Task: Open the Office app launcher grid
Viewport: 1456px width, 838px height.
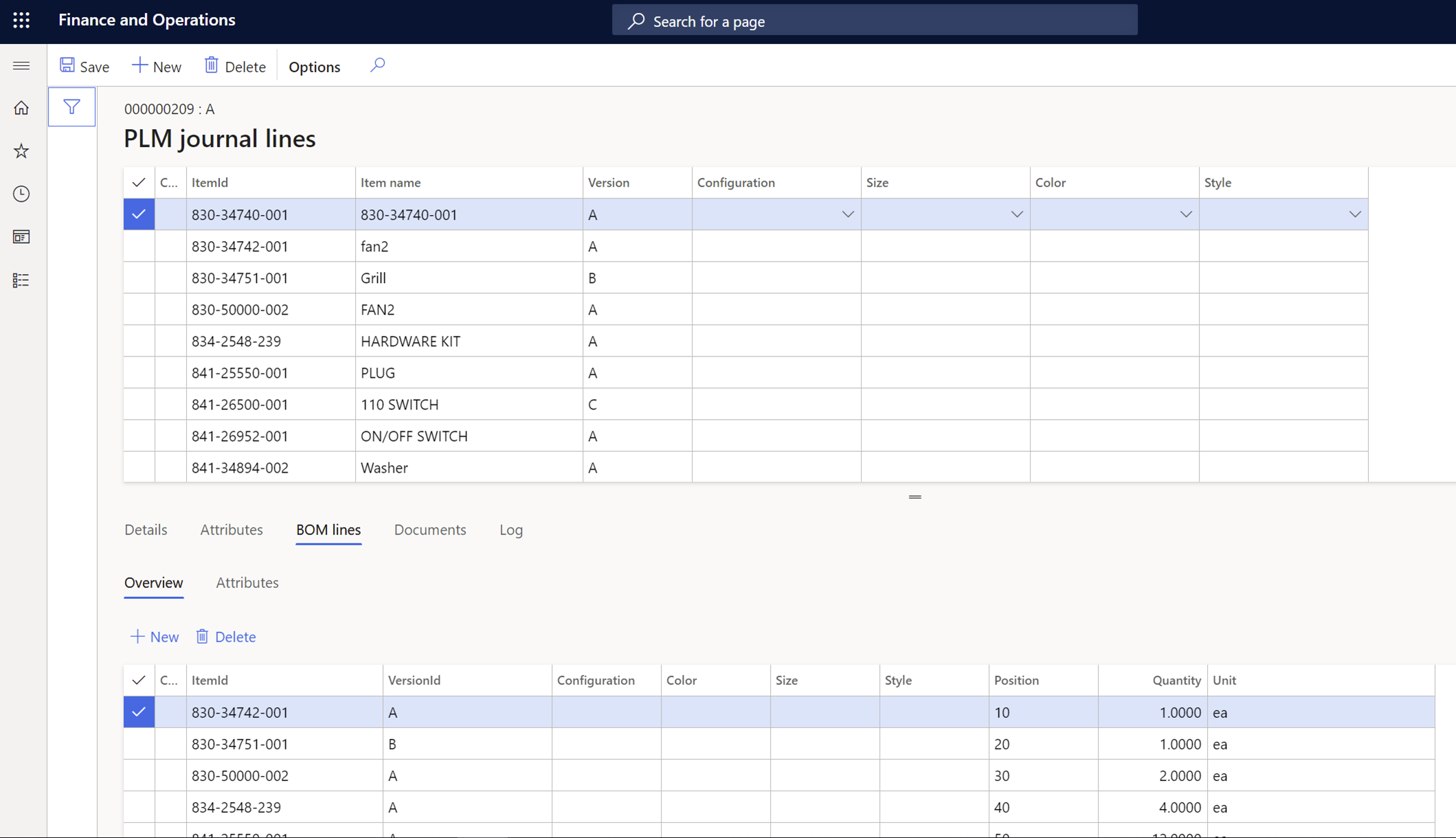Action: pyautogui.click(x=21, y=20)
